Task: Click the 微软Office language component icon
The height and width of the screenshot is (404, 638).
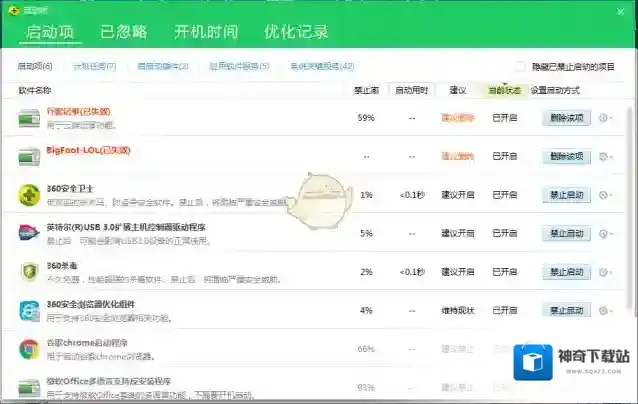Action: pos(29,387)
